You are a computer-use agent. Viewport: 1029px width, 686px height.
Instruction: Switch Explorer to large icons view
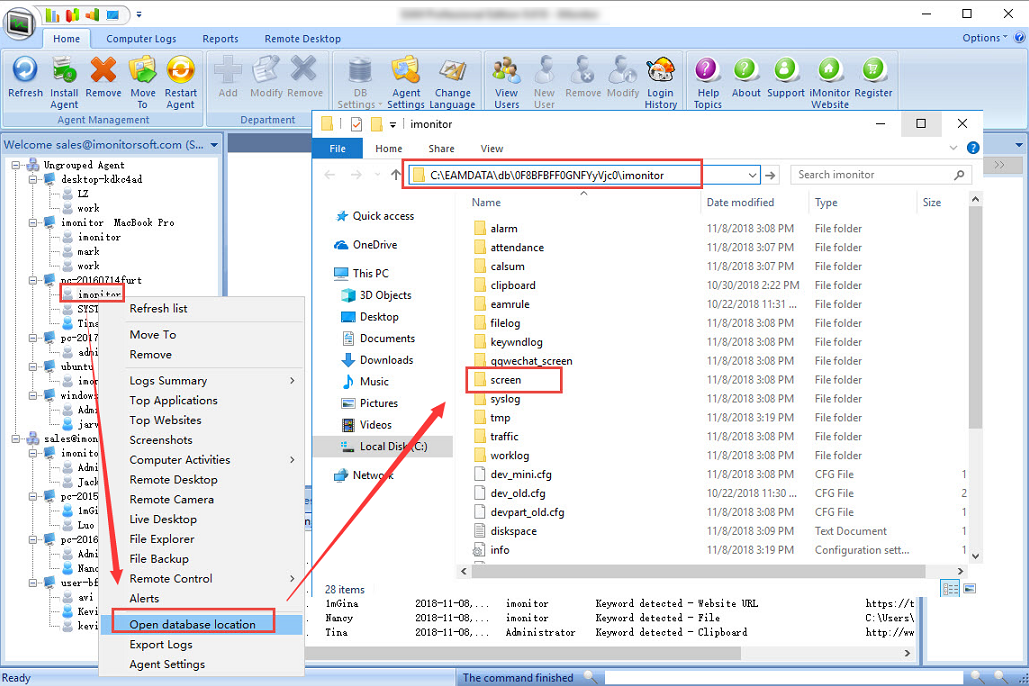tap(969, 589)
